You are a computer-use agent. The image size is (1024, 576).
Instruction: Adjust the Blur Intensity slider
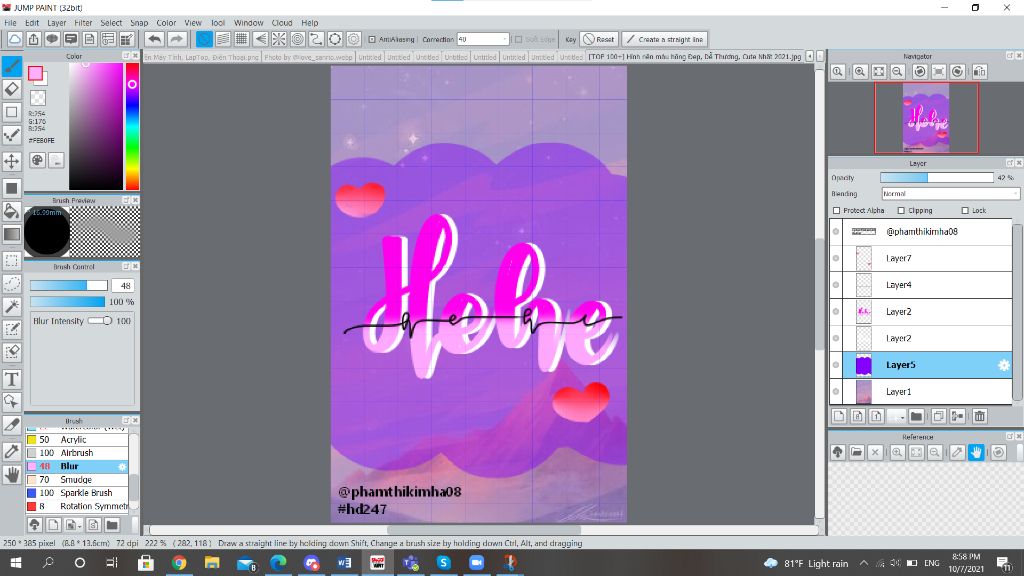tap(101, 321)
